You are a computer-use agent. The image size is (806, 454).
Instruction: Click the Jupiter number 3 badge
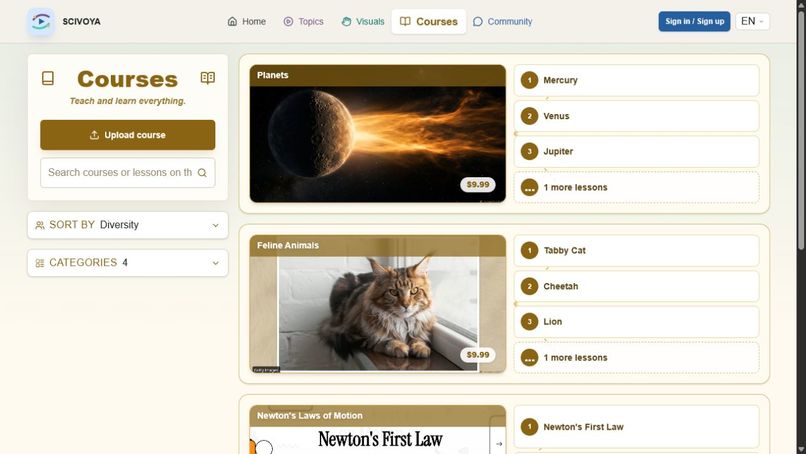click(529, 152)
